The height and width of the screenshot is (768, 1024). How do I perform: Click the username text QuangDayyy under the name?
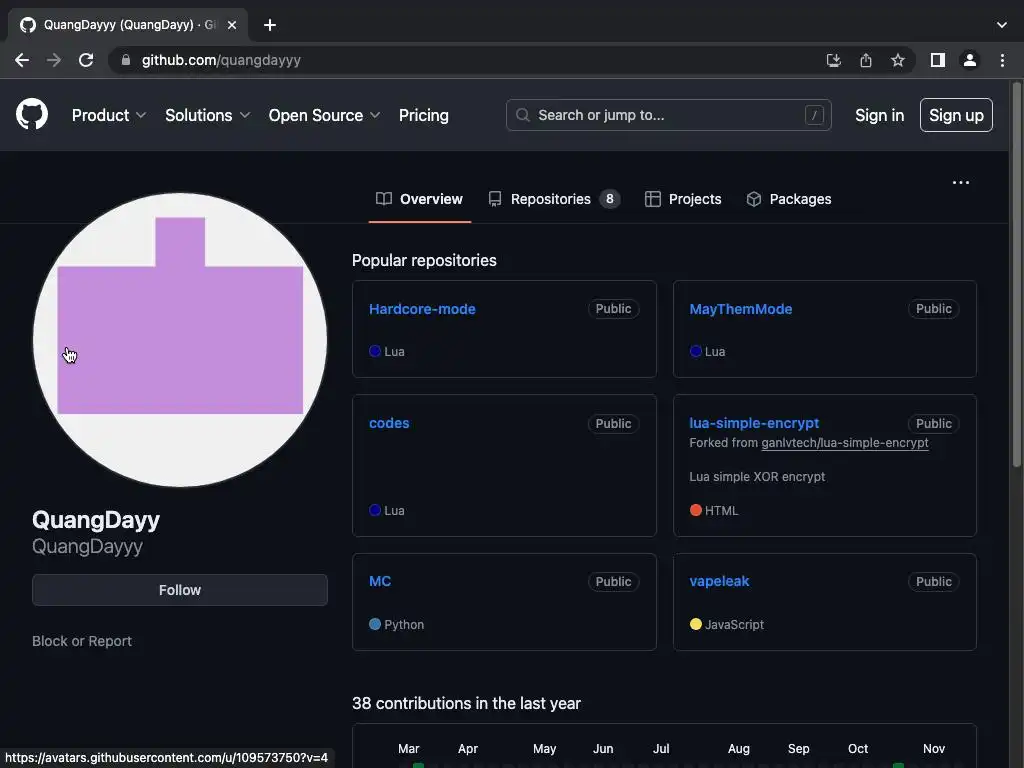pyautogui.click(x=88, y=546)
